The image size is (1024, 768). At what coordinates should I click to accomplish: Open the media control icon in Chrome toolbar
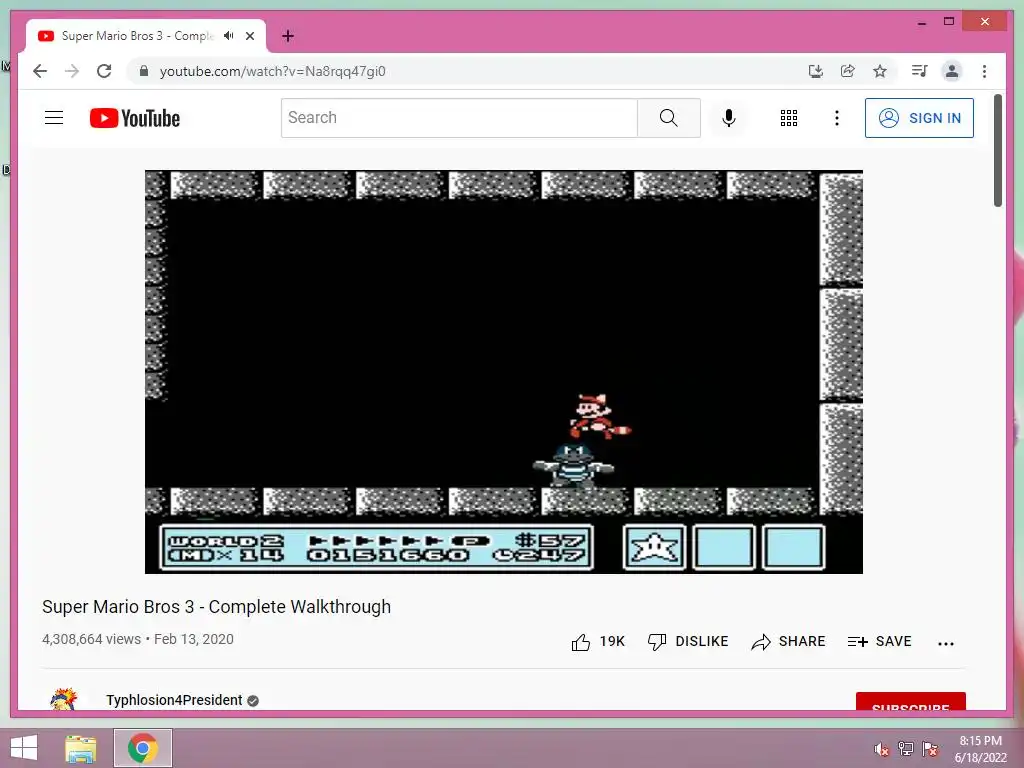(920, 71)
